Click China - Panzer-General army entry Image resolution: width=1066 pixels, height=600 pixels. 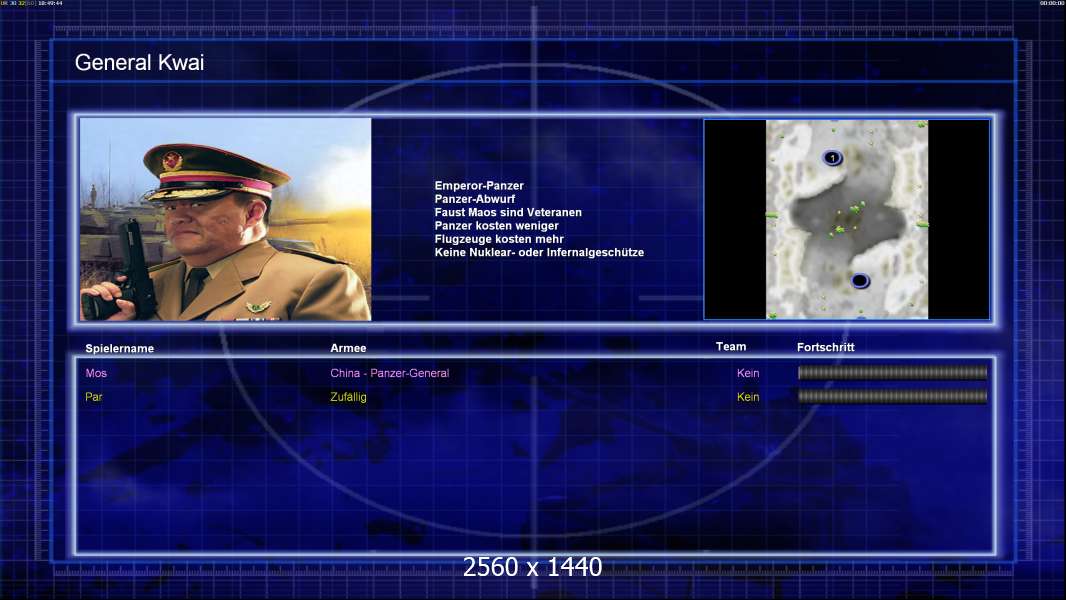pyautogui.click(x=390, y=373)
